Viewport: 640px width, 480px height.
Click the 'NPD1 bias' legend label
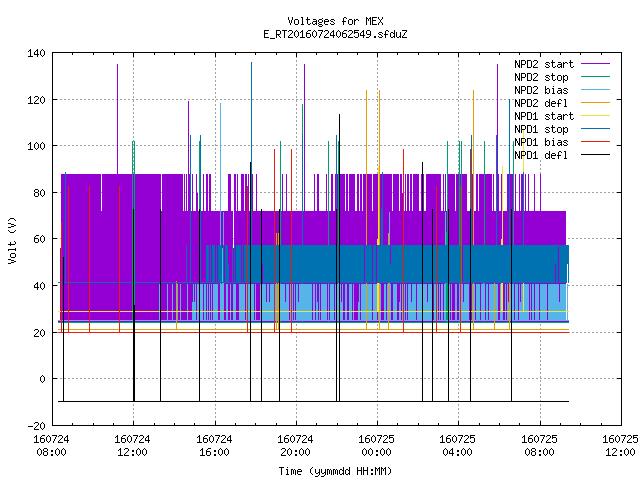point(541,142)
